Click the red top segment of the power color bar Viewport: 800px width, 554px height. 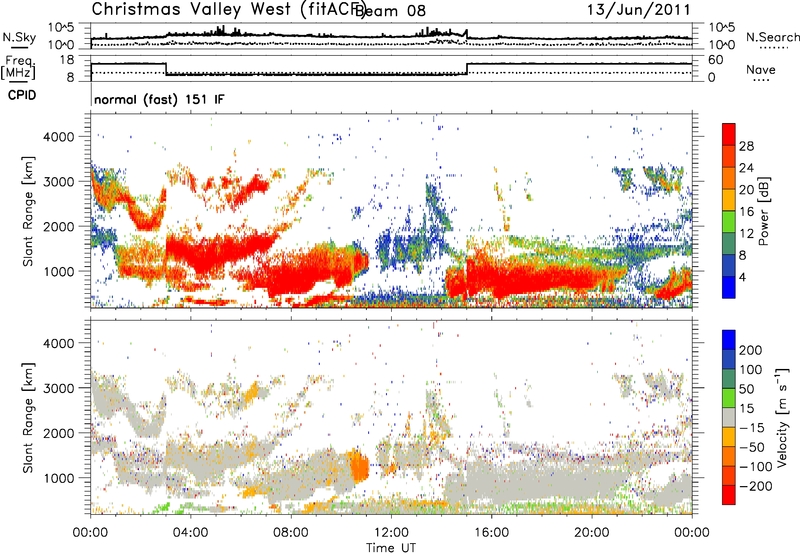tap(729, 134)
